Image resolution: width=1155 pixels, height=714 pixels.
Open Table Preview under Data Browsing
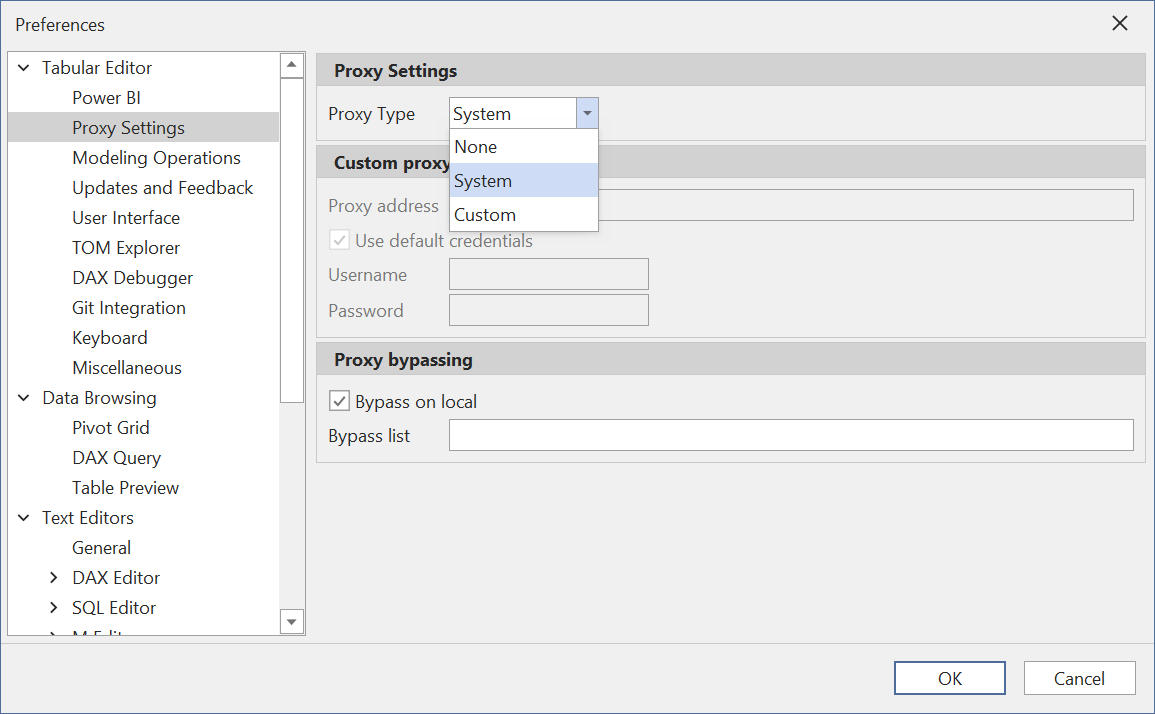pos(125,487)
